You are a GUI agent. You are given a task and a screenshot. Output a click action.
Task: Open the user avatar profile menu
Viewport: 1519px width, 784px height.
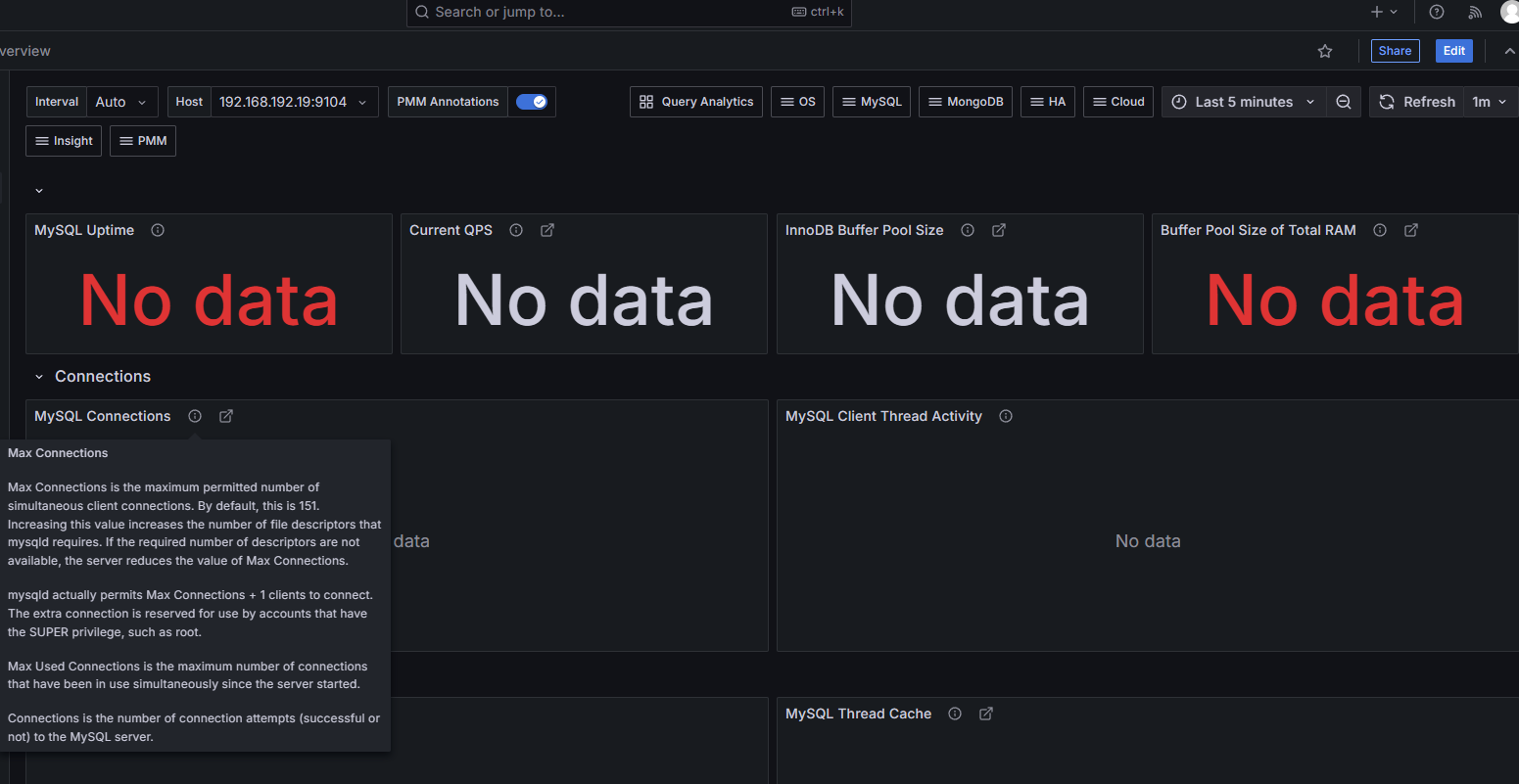click(1510, 12)
